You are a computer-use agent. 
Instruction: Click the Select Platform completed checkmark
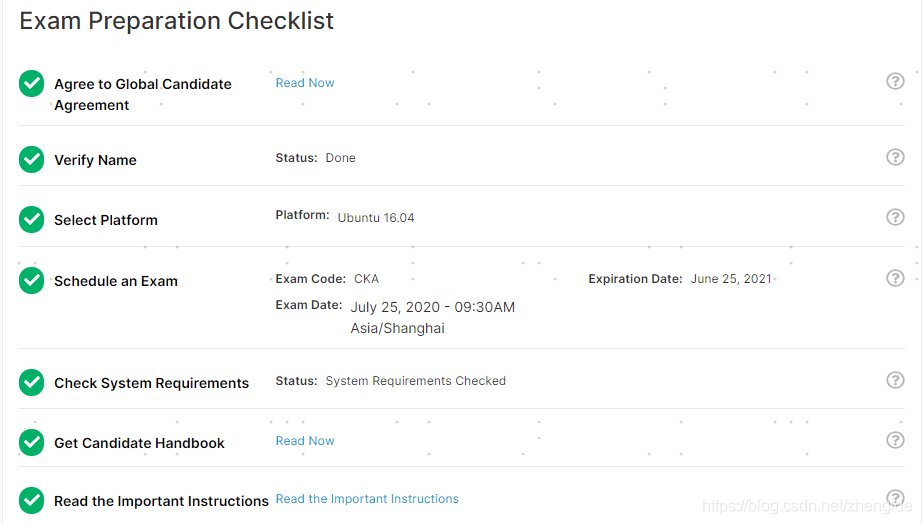(32, 219)
